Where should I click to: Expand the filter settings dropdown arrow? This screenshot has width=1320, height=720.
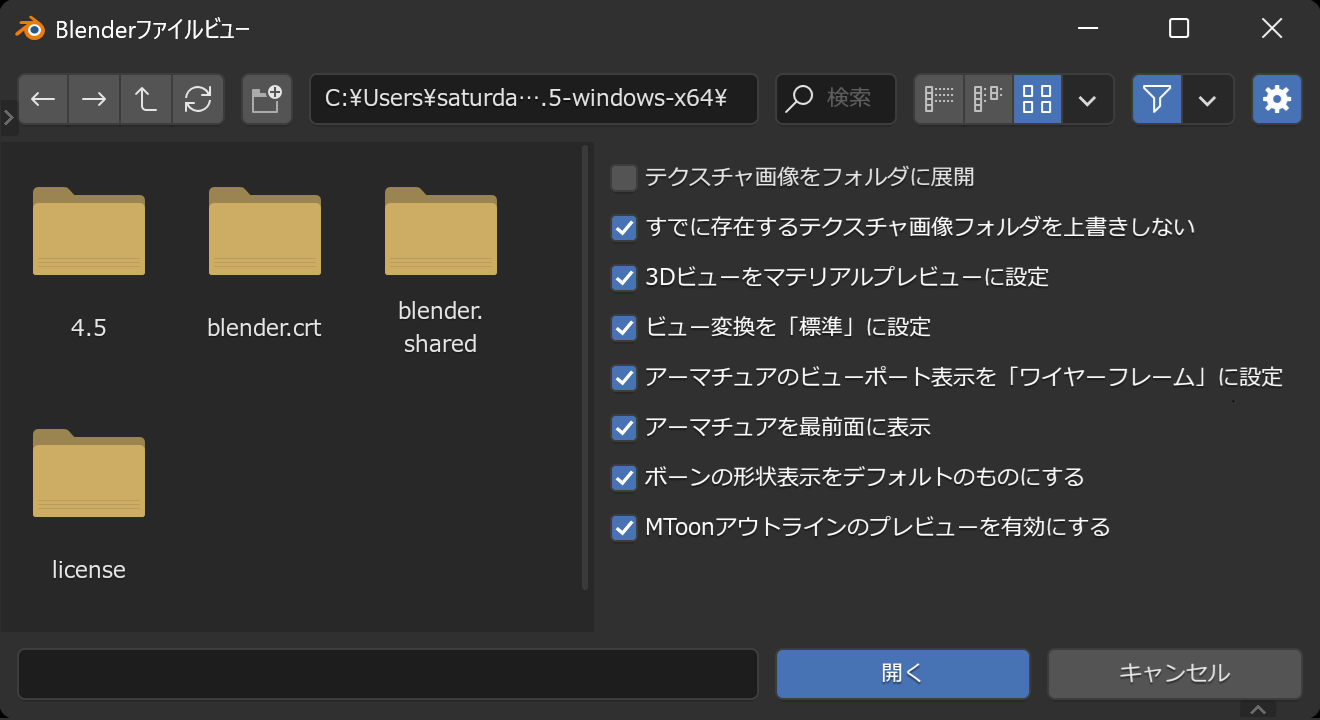click(x=1208, y=99)
